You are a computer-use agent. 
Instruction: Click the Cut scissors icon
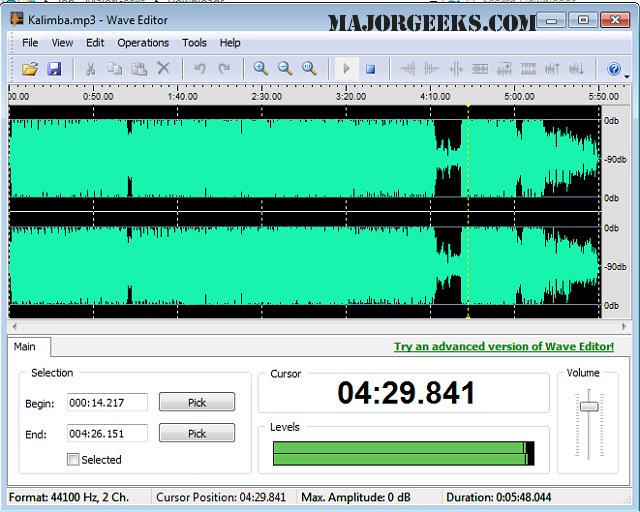pos(90,69)
